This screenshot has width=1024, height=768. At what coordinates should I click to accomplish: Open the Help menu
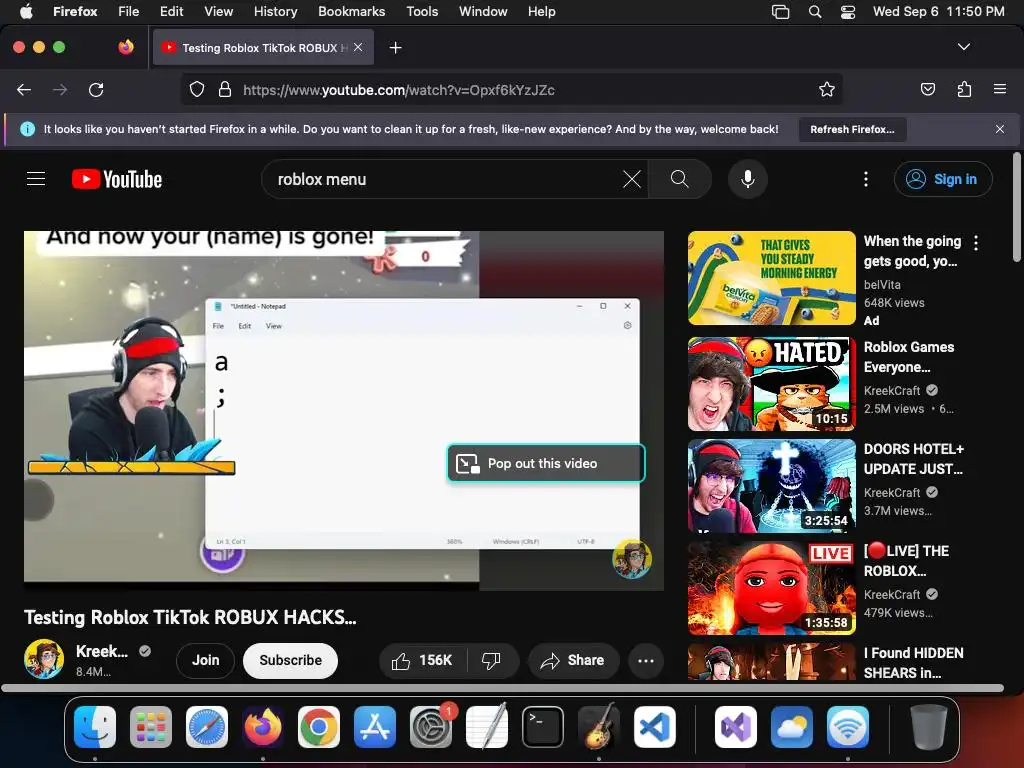point(541,11)
